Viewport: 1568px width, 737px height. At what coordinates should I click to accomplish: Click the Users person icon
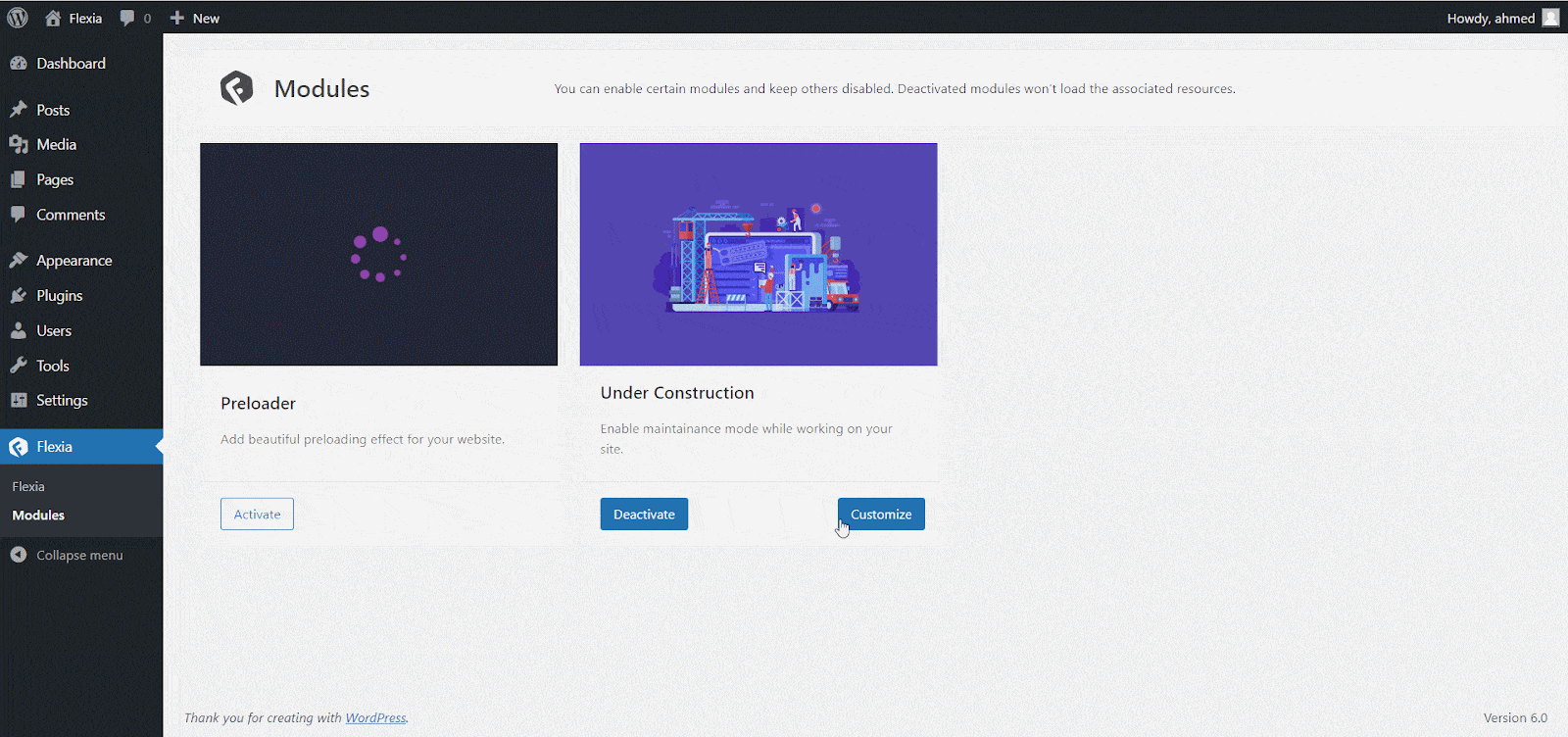pyautogui.click(x=19, y=330)
